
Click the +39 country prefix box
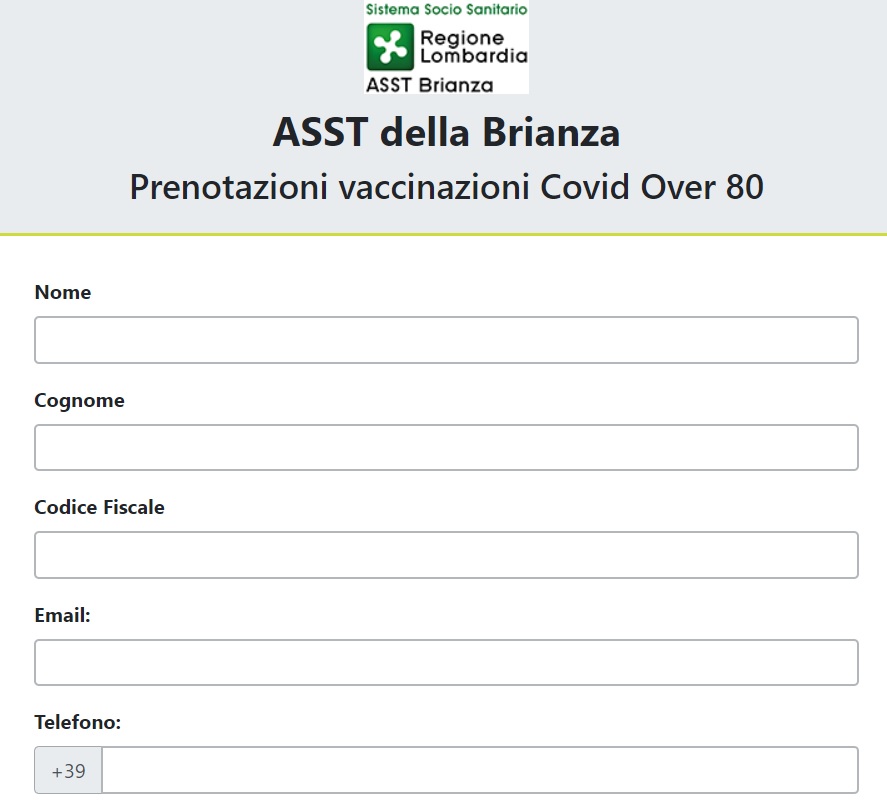pos(68,770)
